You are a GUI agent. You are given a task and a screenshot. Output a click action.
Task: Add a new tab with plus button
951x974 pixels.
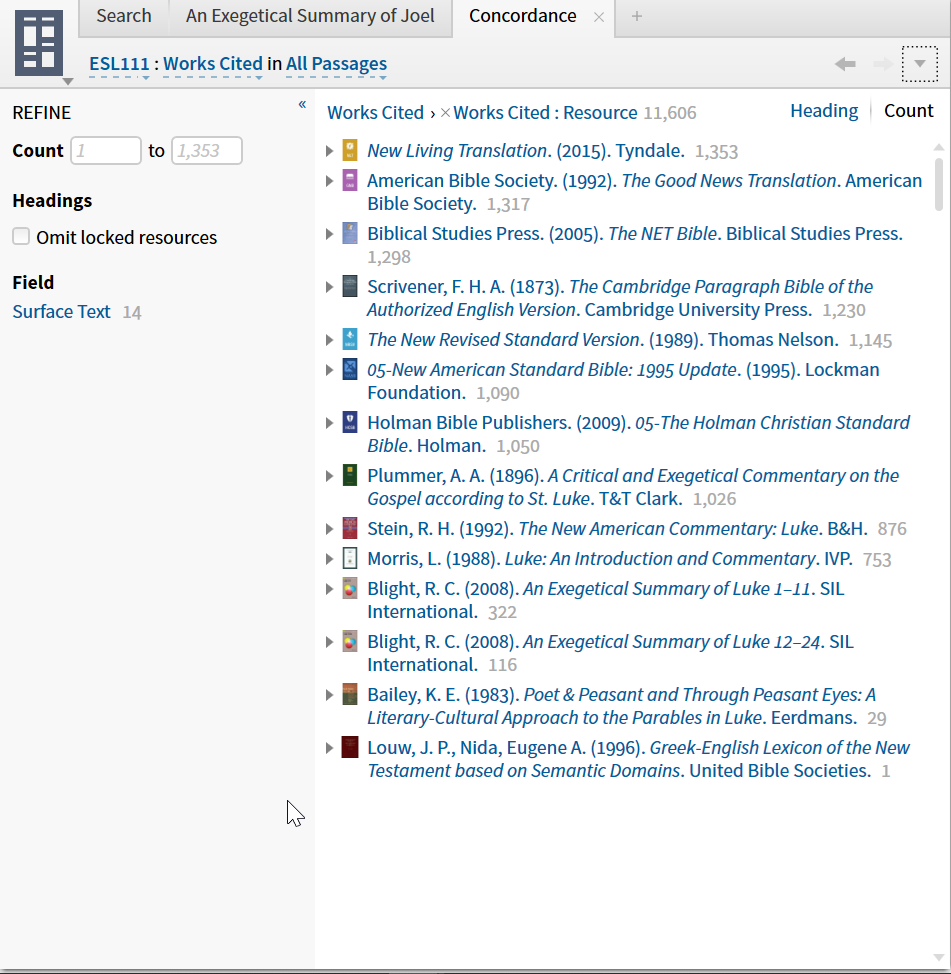click(x=636, y=16)
